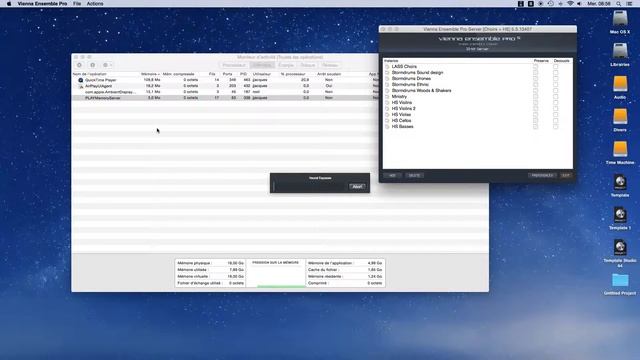Click the Stormdrums Ethnic instance icon

pos(387,84)
